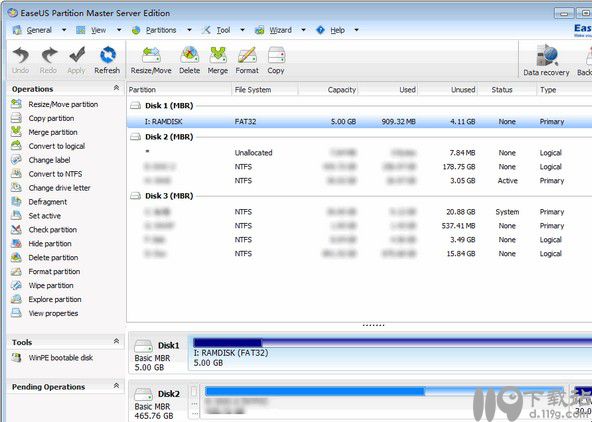Select the Active partition with 3.05 GB unused
Image resolution: width=592 pixels, height=422 pixels.
coord(359,181)
